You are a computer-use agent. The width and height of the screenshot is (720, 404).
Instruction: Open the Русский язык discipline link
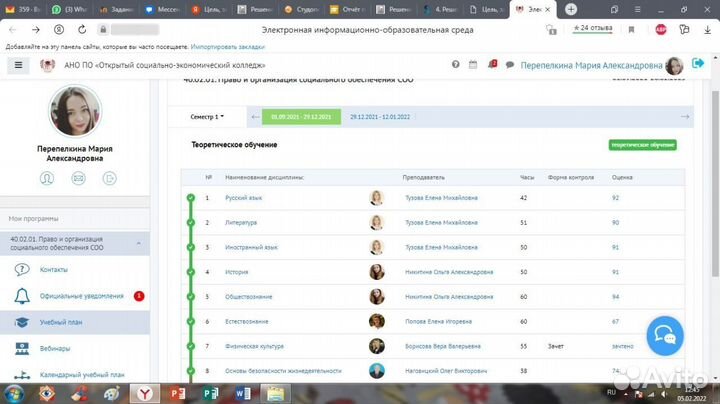tap(243, 198)
